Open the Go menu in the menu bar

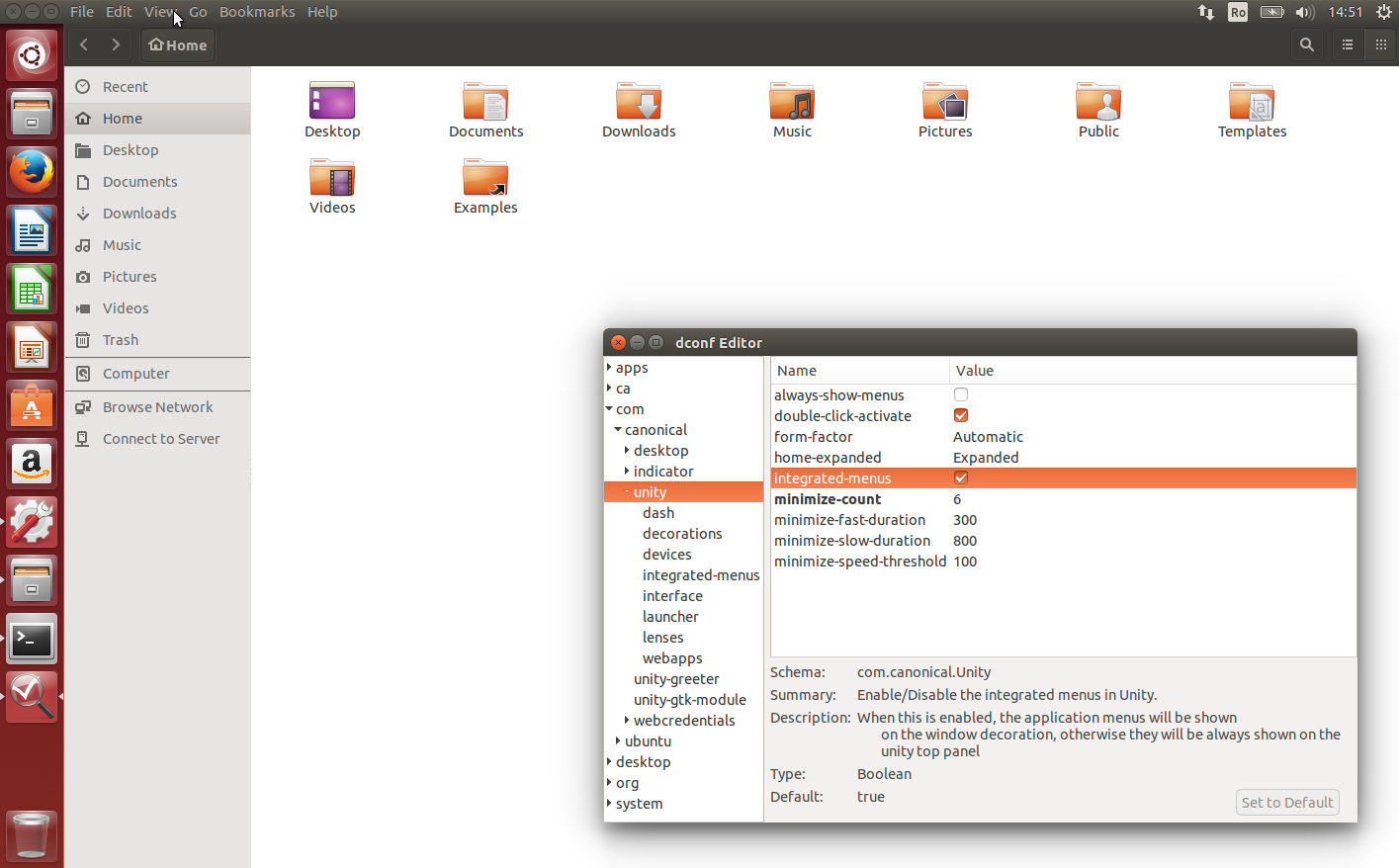click(198, 11)
